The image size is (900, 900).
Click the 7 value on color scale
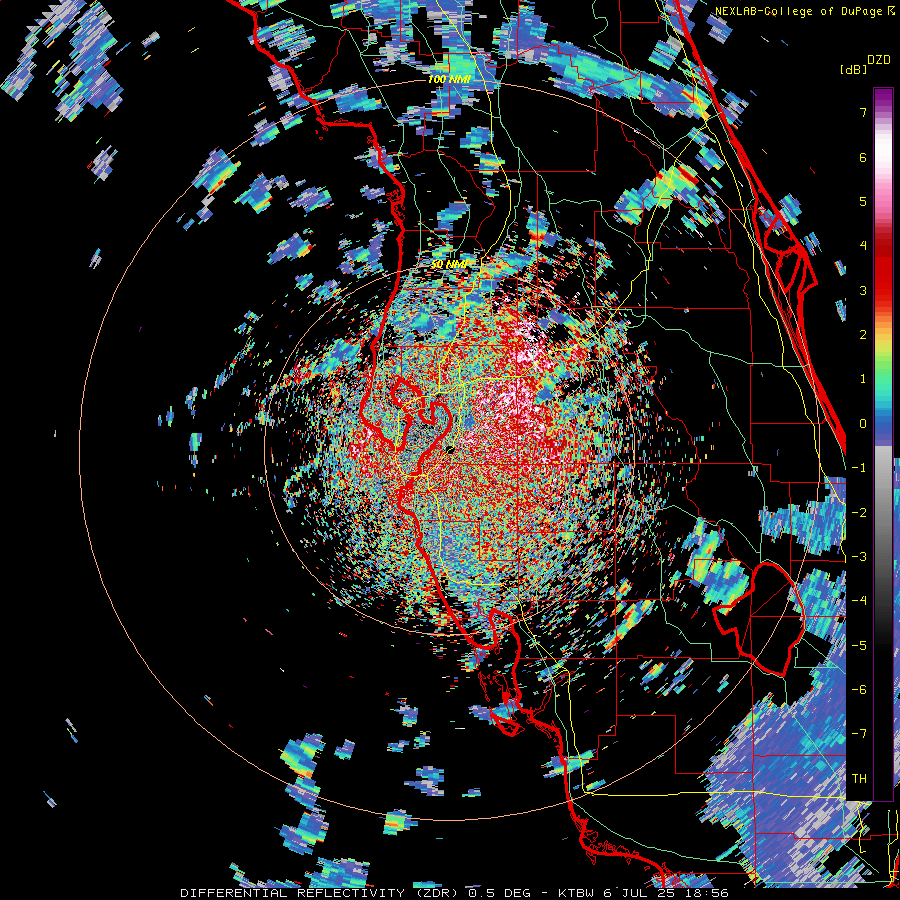[x=863, y=112]
